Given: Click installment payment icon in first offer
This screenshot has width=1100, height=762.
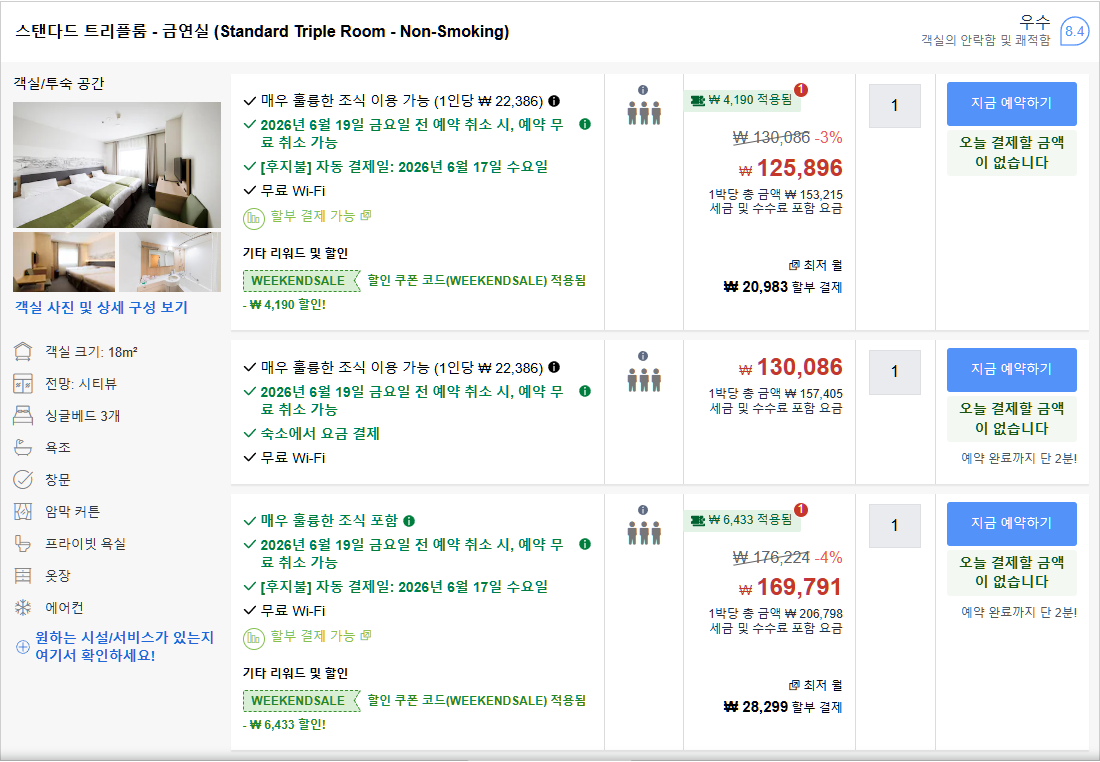Looking at the screenshot, I should coord(253,218).
